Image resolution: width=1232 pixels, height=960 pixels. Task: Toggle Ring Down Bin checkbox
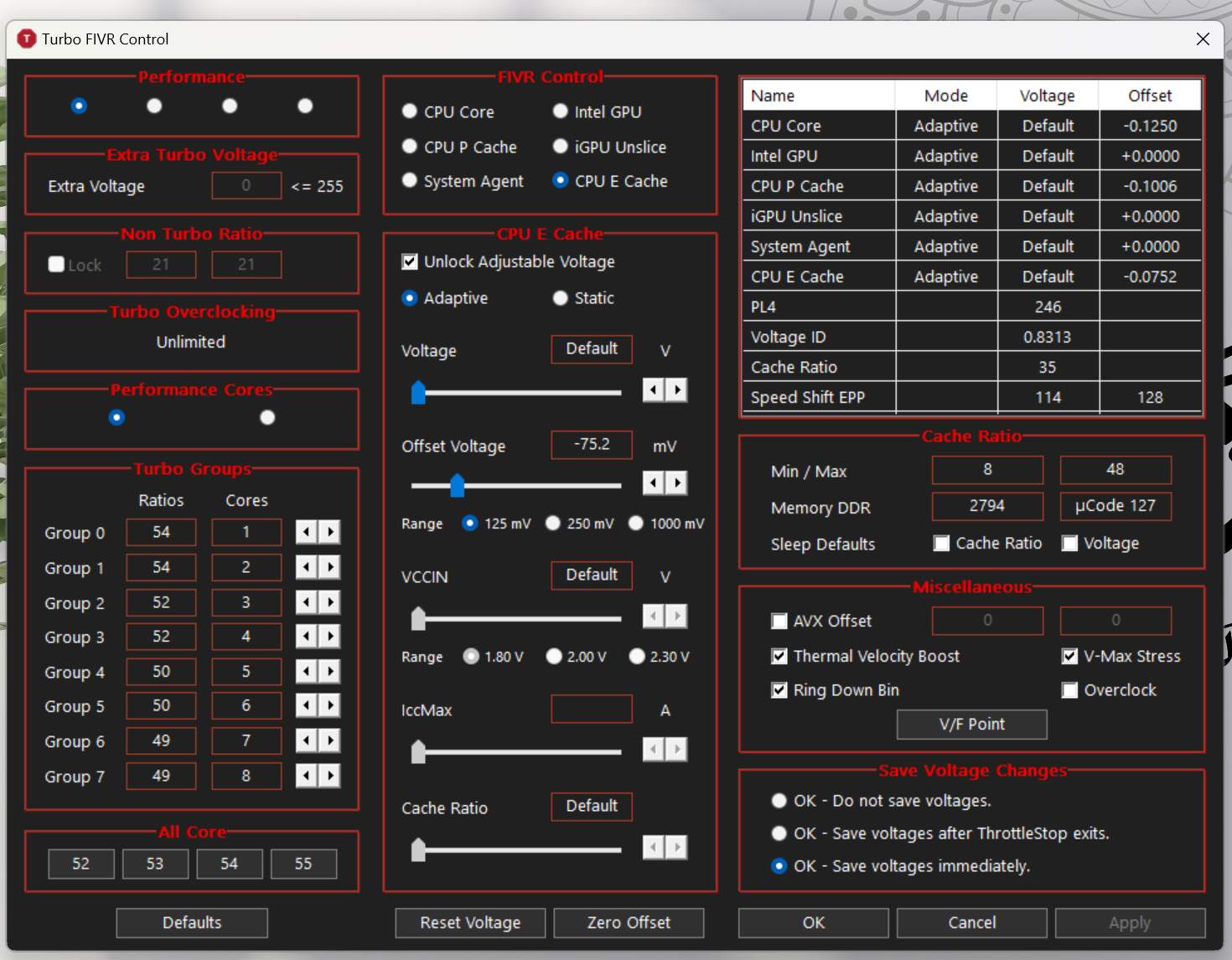779,690
